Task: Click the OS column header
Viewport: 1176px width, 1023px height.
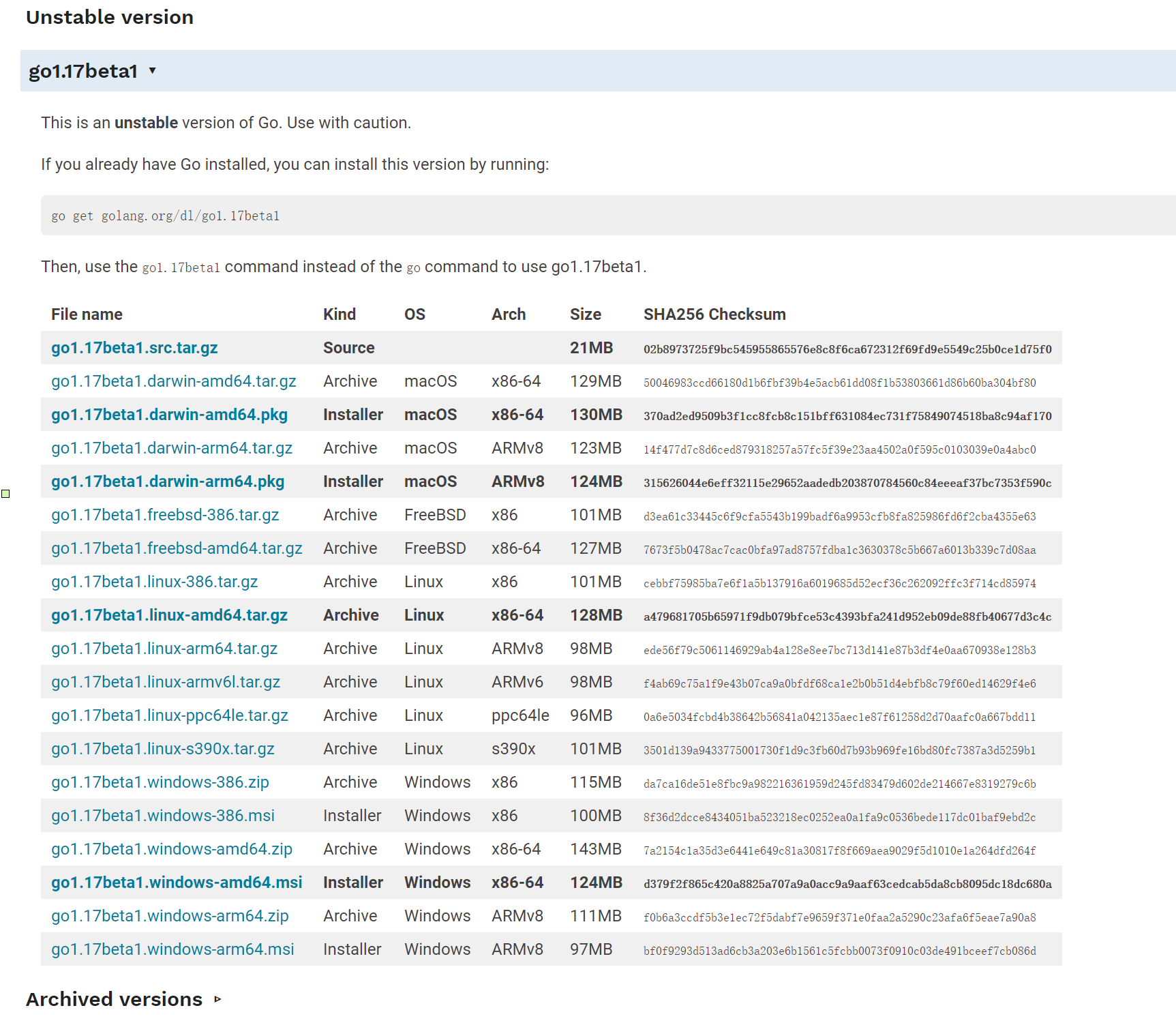Action: [414, 314]
